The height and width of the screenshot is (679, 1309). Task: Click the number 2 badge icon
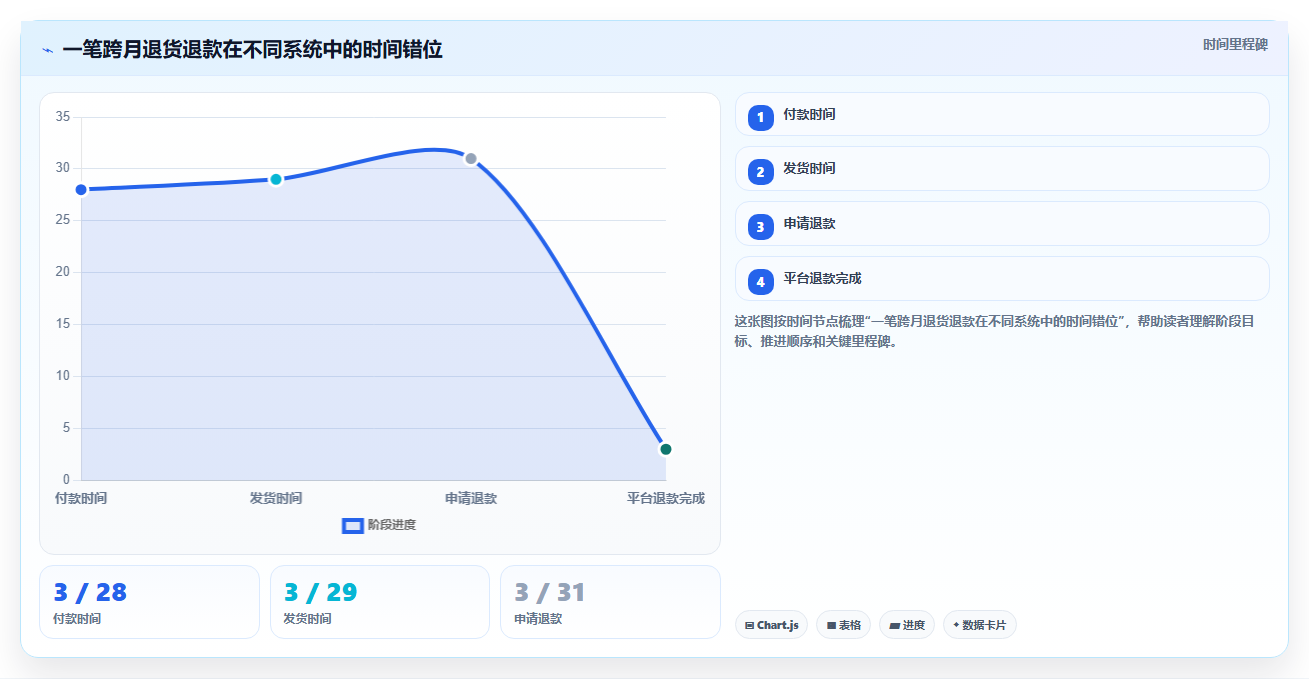tap(761, 172)
